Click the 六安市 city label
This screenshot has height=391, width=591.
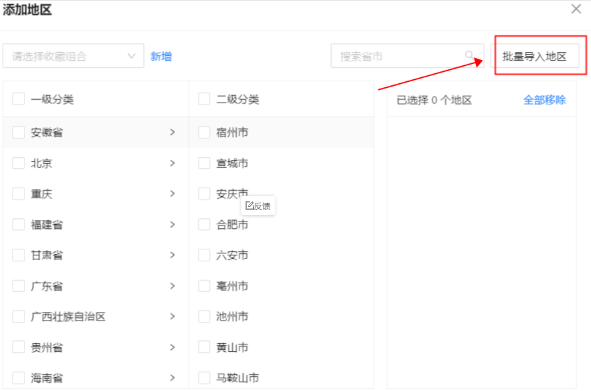[x=232, y=255]
